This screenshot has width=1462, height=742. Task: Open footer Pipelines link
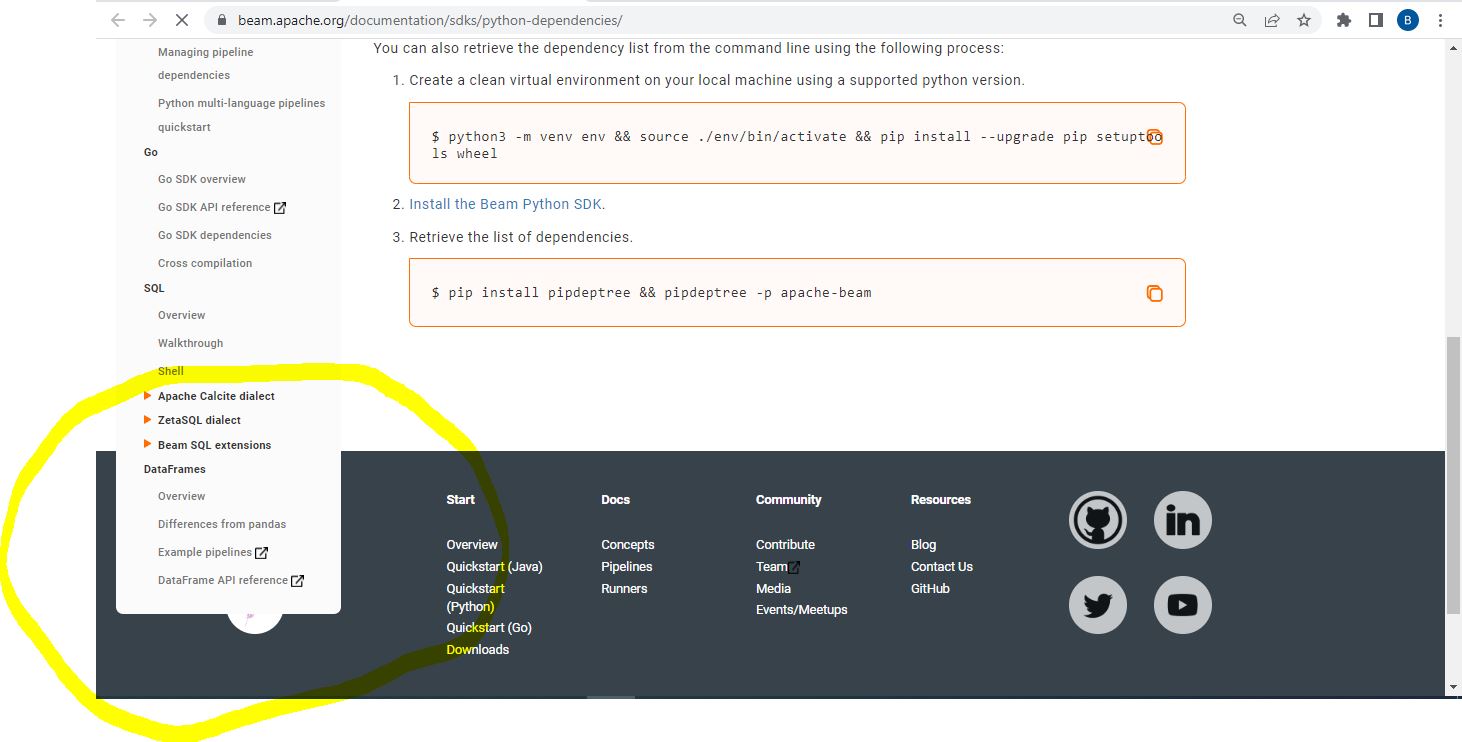coord(627,567)
